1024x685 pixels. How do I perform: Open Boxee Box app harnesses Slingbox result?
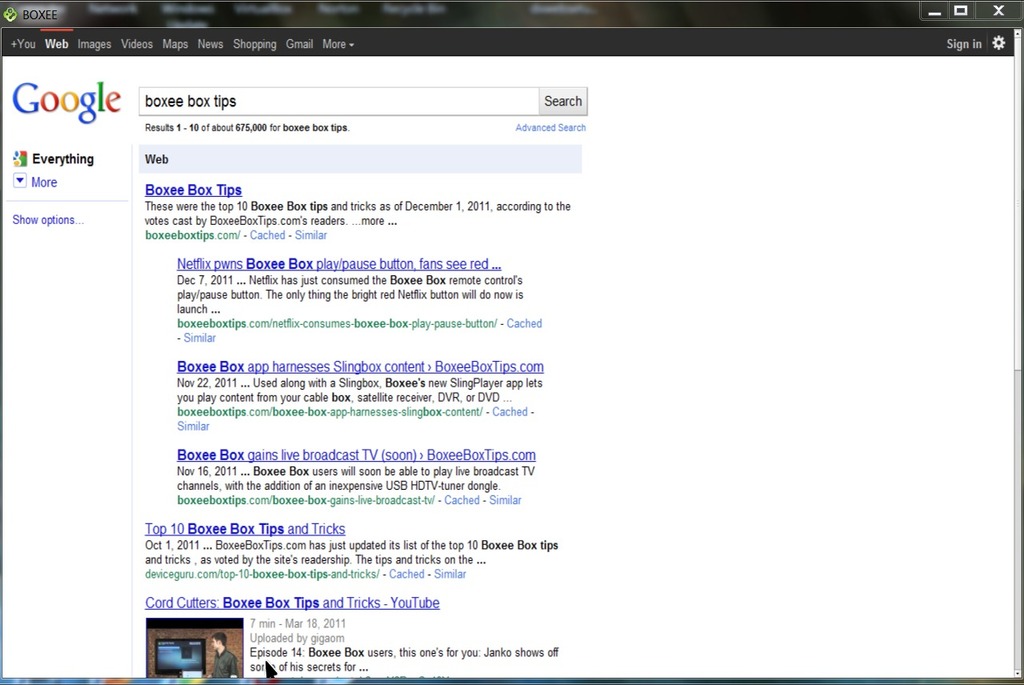[360, 366]
